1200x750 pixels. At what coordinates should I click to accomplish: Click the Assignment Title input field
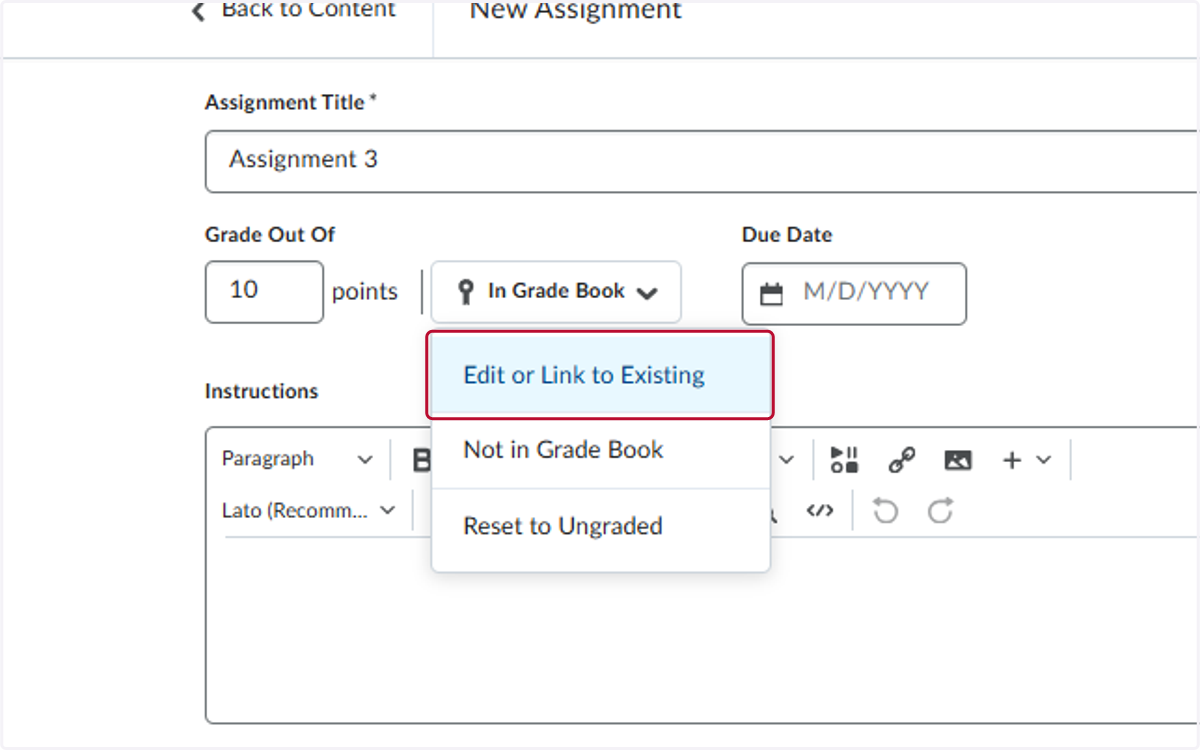[702, 160]
